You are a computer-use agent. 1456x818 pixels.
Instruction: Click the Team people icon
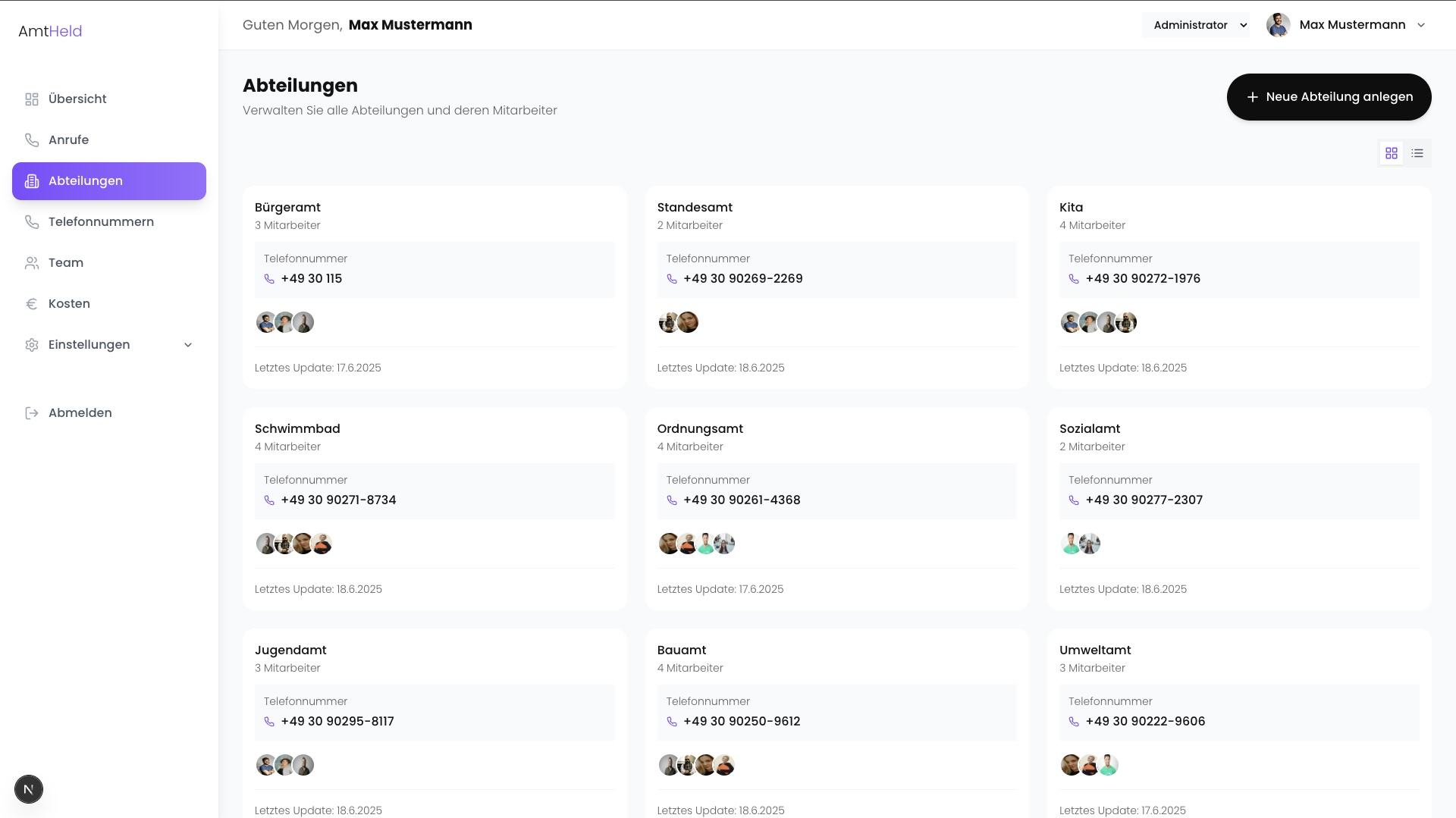[32, 263]
